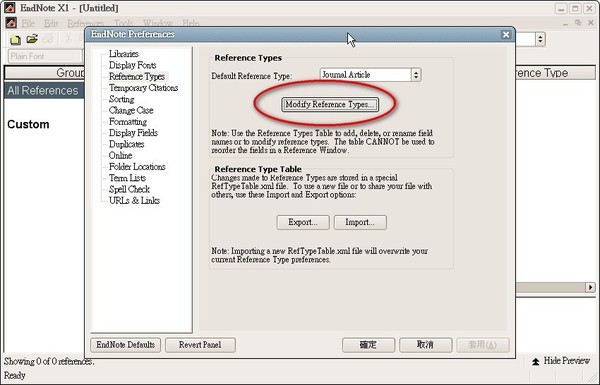This screenshot has width=600, height=385.
Task: Open the Tools menu
Action: coord(123,24)
